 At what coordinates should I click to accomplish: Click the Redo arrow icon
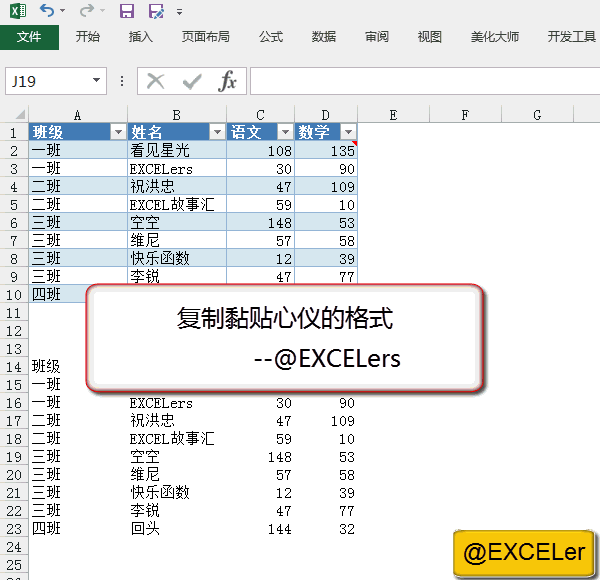[85, 12]
